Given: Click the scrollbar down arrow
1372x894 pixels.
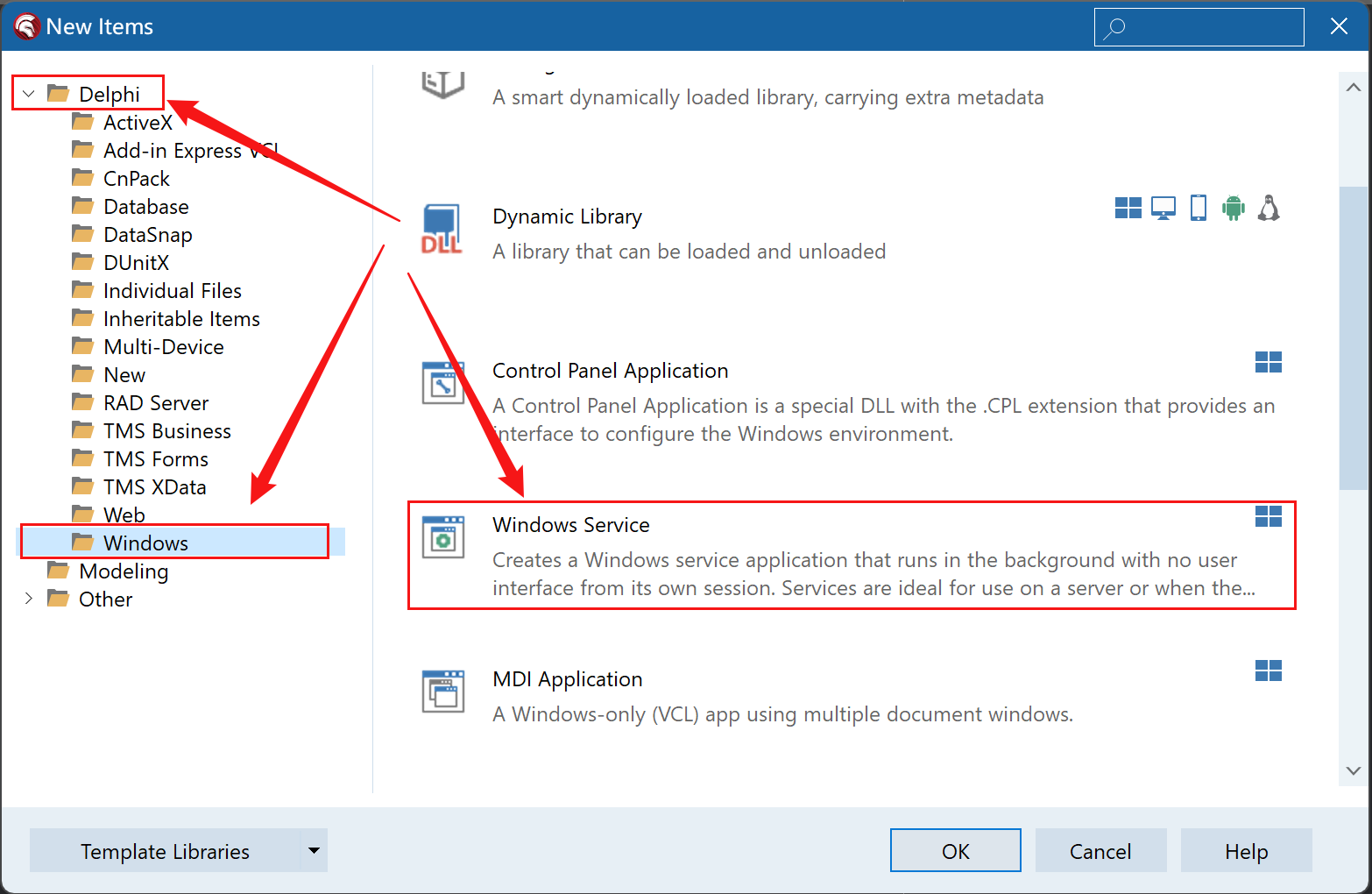Looking at the screenshot, I should pos(1353,770).
